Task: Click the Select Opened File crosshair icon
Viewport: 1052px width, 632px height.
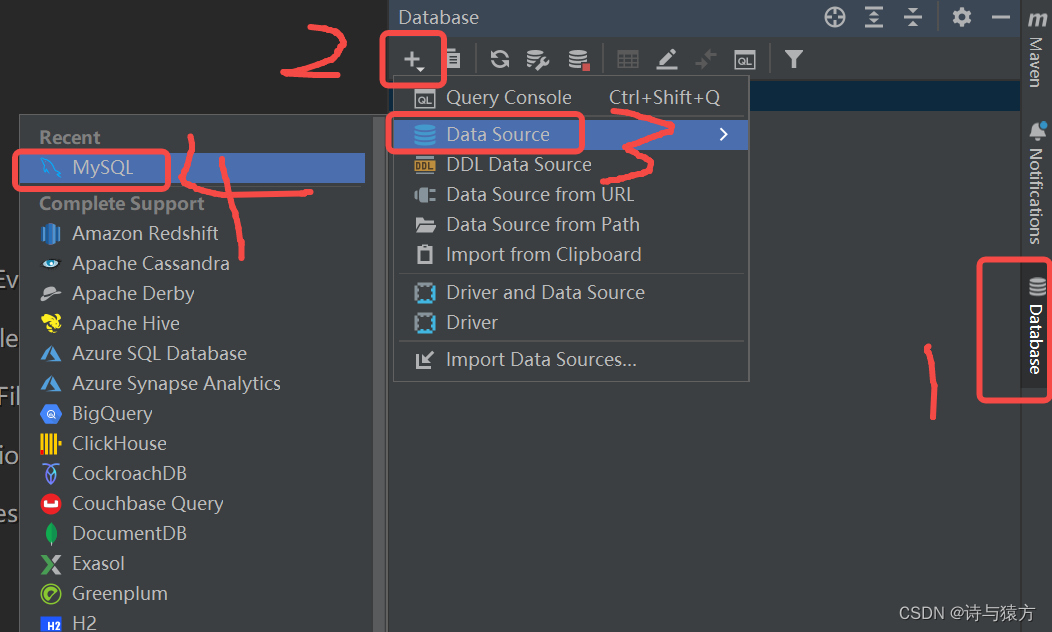Action: [835, 17]
